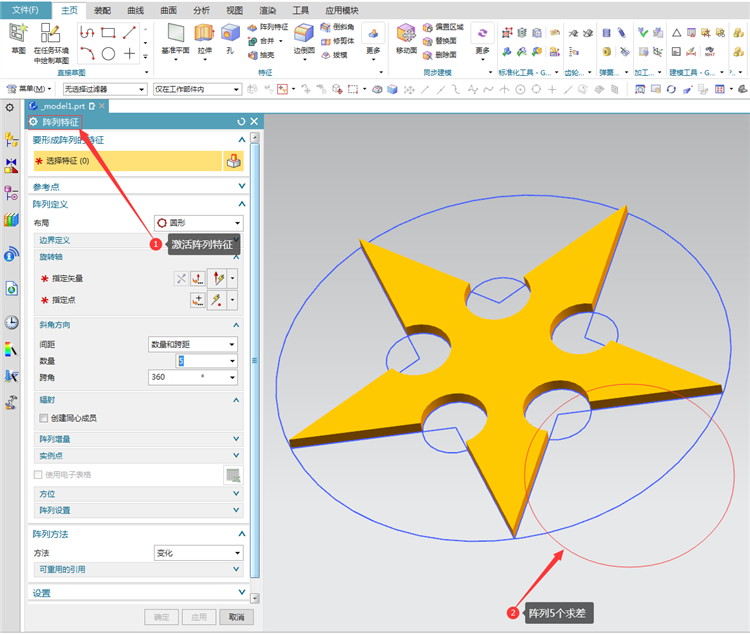Click the 跨角 360 angle field

[x=193, y=378]
